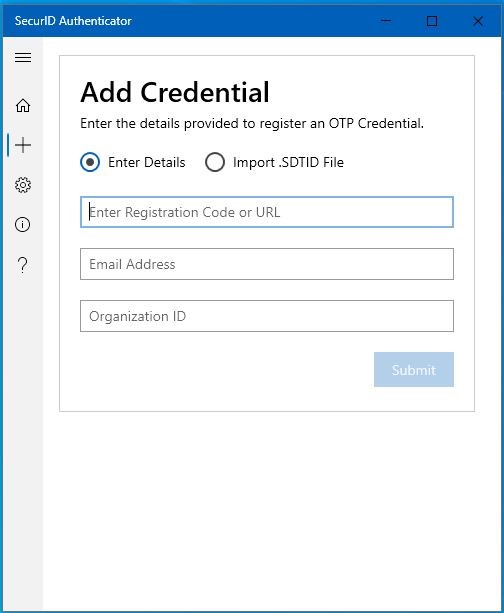Click into the Organization ID field
This screenshot has width=504, height=613.
[x=267, y=316]
